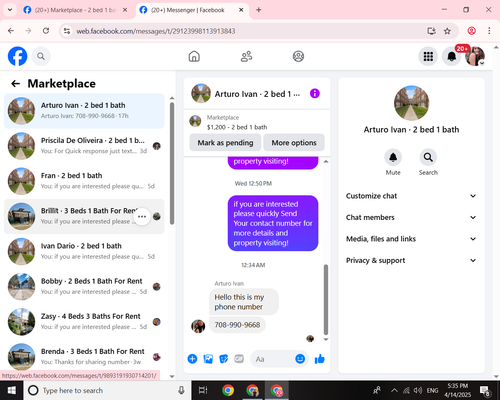Click the chat header Arturo Ivan title

click(257, 94)
